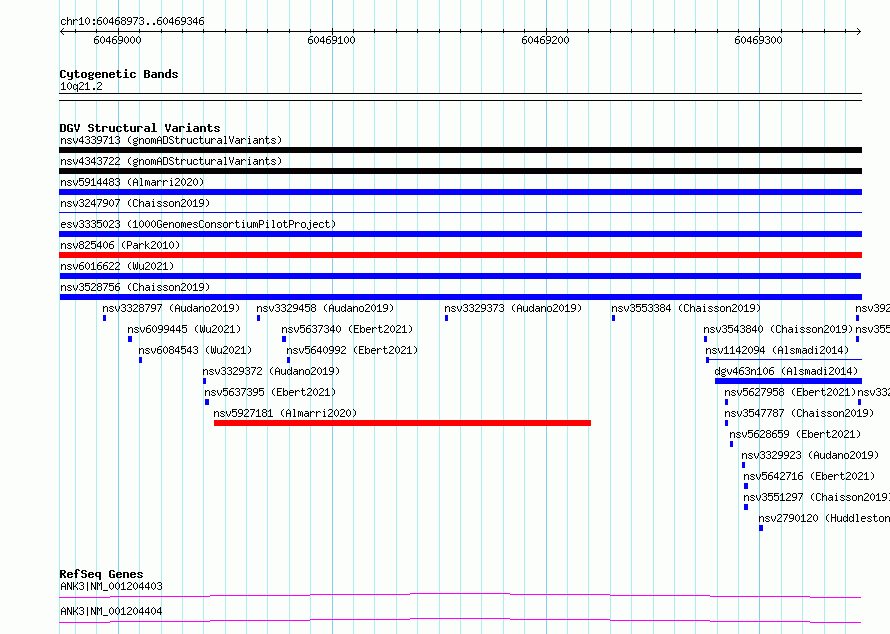Click nsv3553384 (Chaisson2019) label
The image size is (890, 634).
pyautogui.click(x=686, y=308)
